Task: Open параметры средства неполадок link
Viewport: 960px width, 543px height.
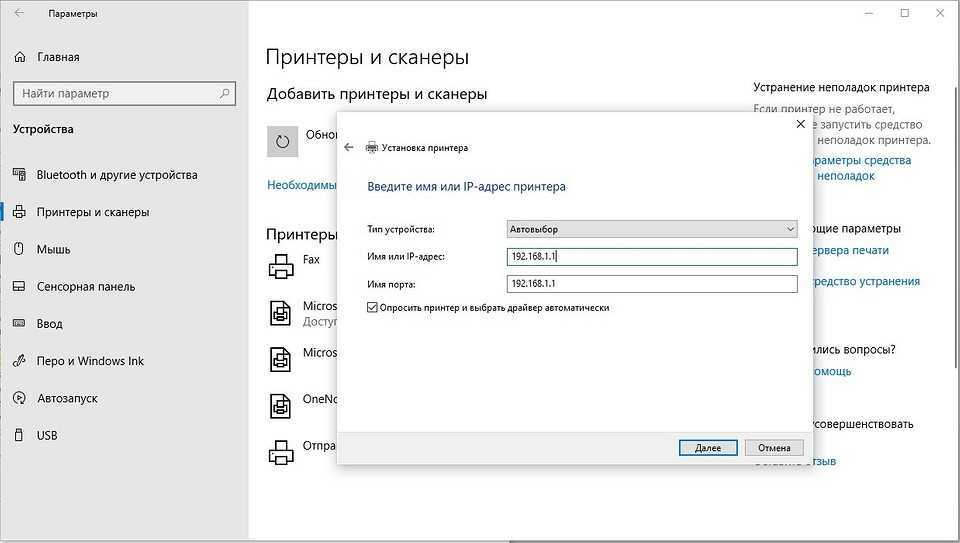Action: [862, 168]
